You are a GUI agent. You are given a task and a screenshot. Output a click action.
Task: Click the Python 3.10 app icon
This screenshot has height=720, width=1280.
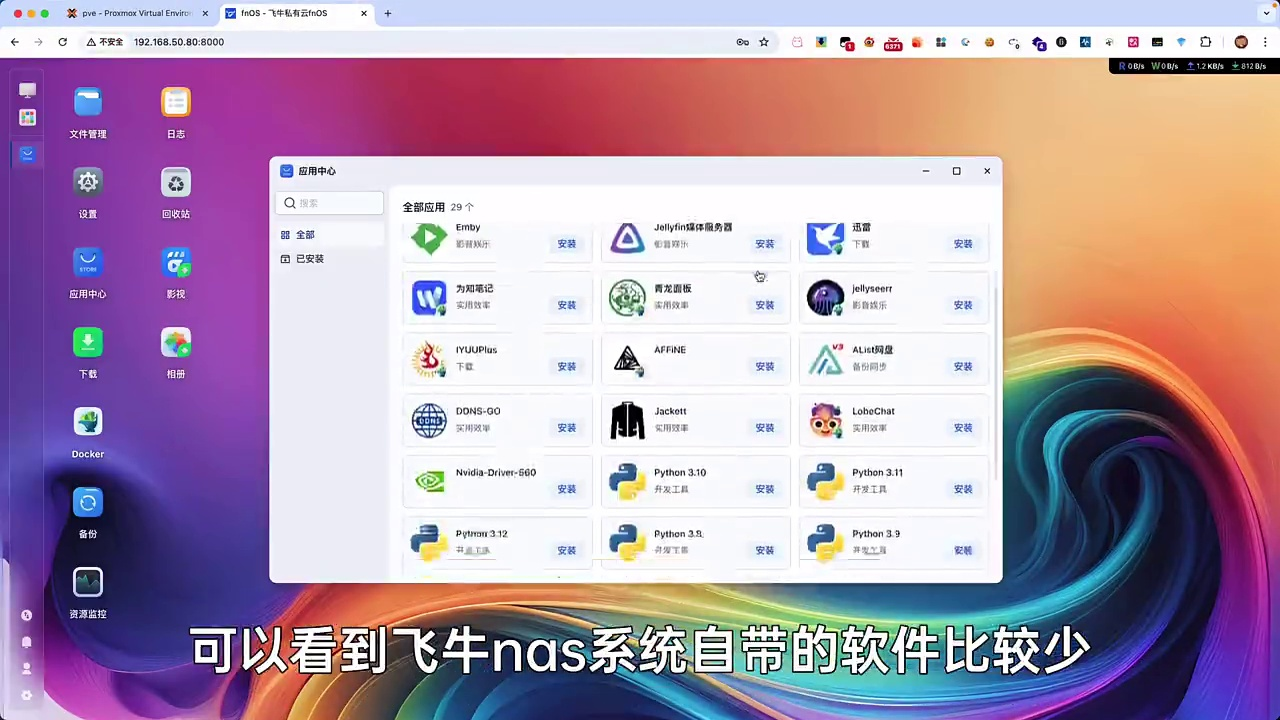[627, 481]
